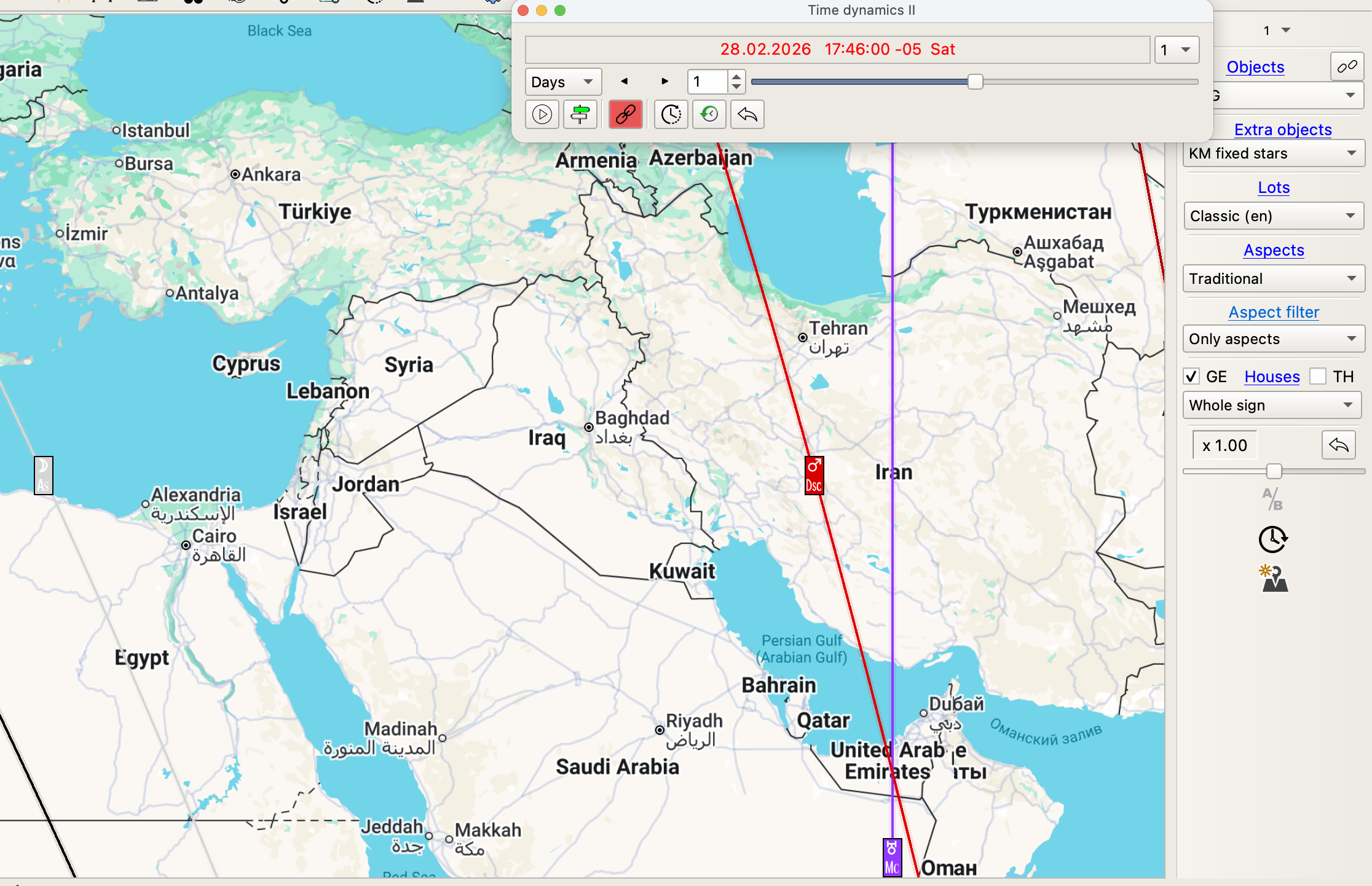Select the astro map location icon
The width and height of the screenshot is (1372, 886).
click(x=1273, y=578)
